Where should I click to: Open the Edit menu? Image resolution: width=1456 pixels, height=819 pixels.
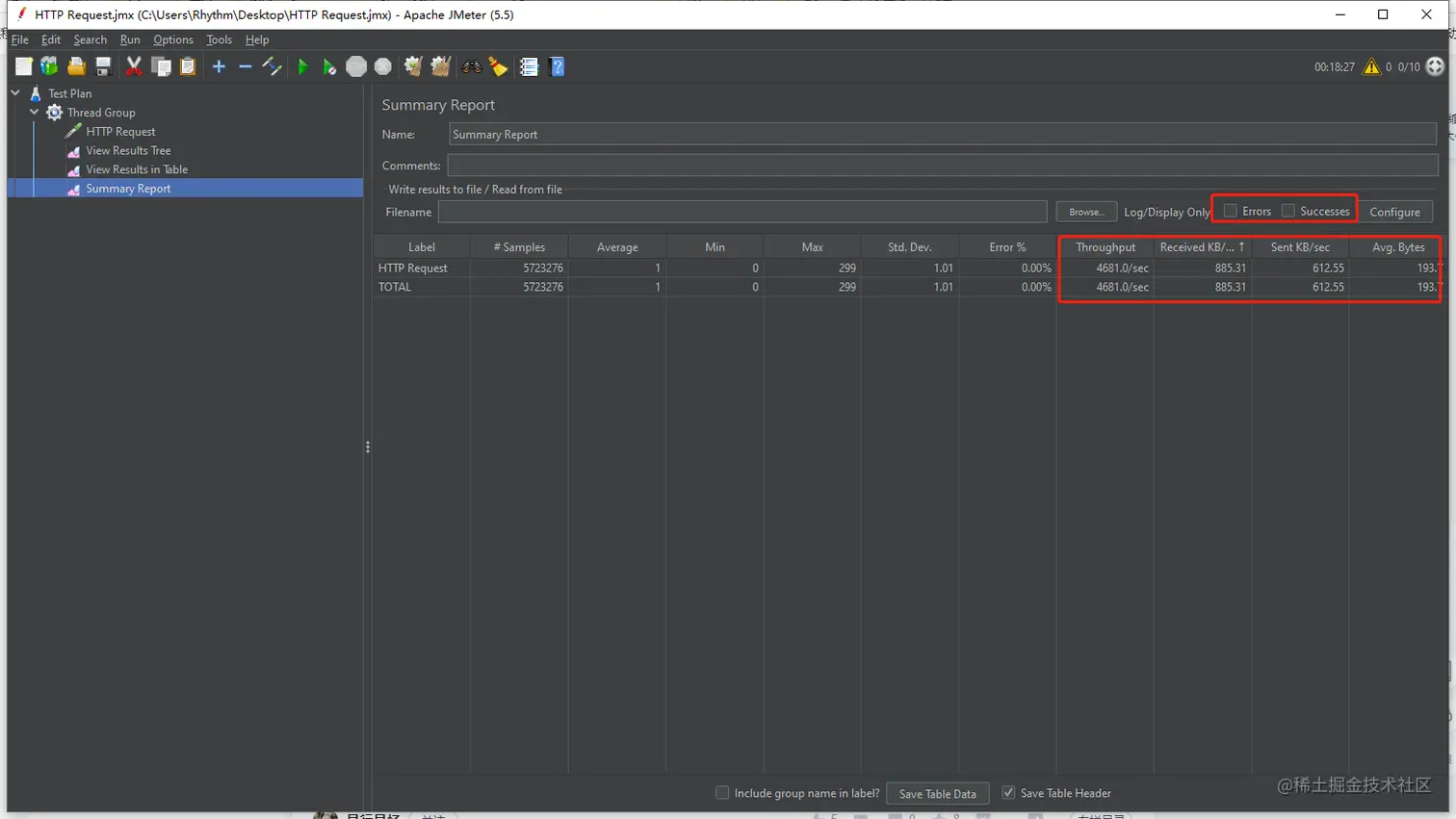pos(51,39)
